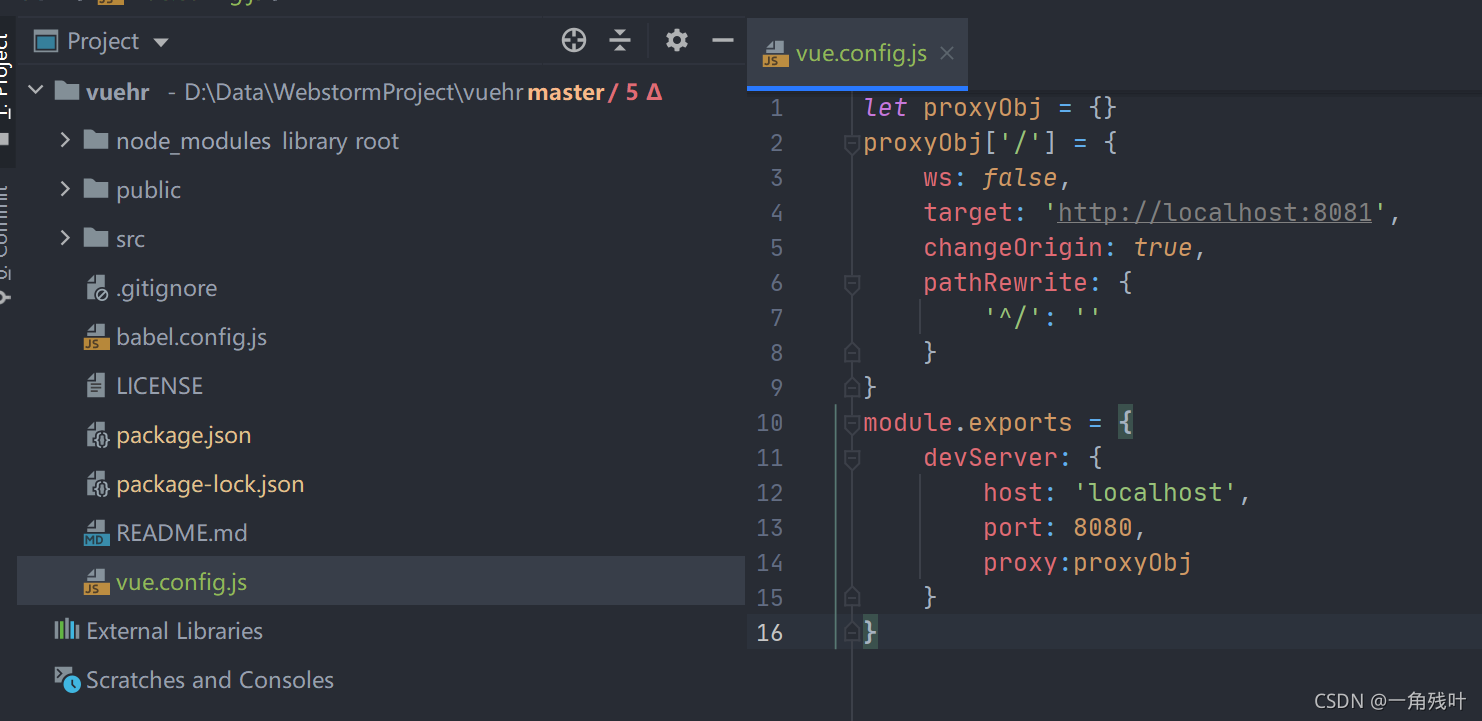This screenshot has height=721, width=1482.
Task: Click the devServer property text
Action: tap(990, 457)
